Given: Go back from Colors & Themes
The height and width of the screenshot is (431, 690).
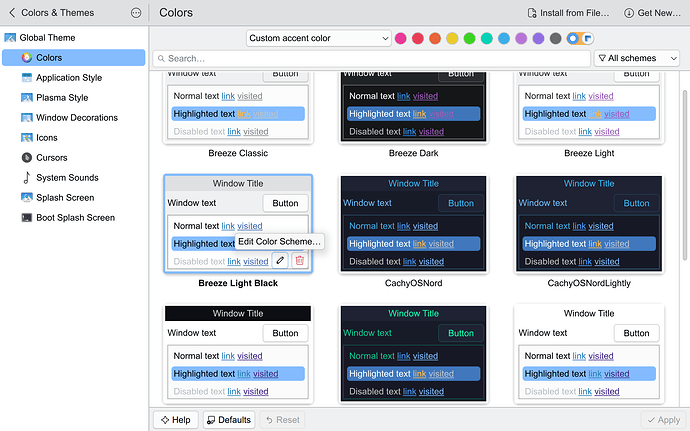Looking at the screenshot, I should tap(12, 13).
